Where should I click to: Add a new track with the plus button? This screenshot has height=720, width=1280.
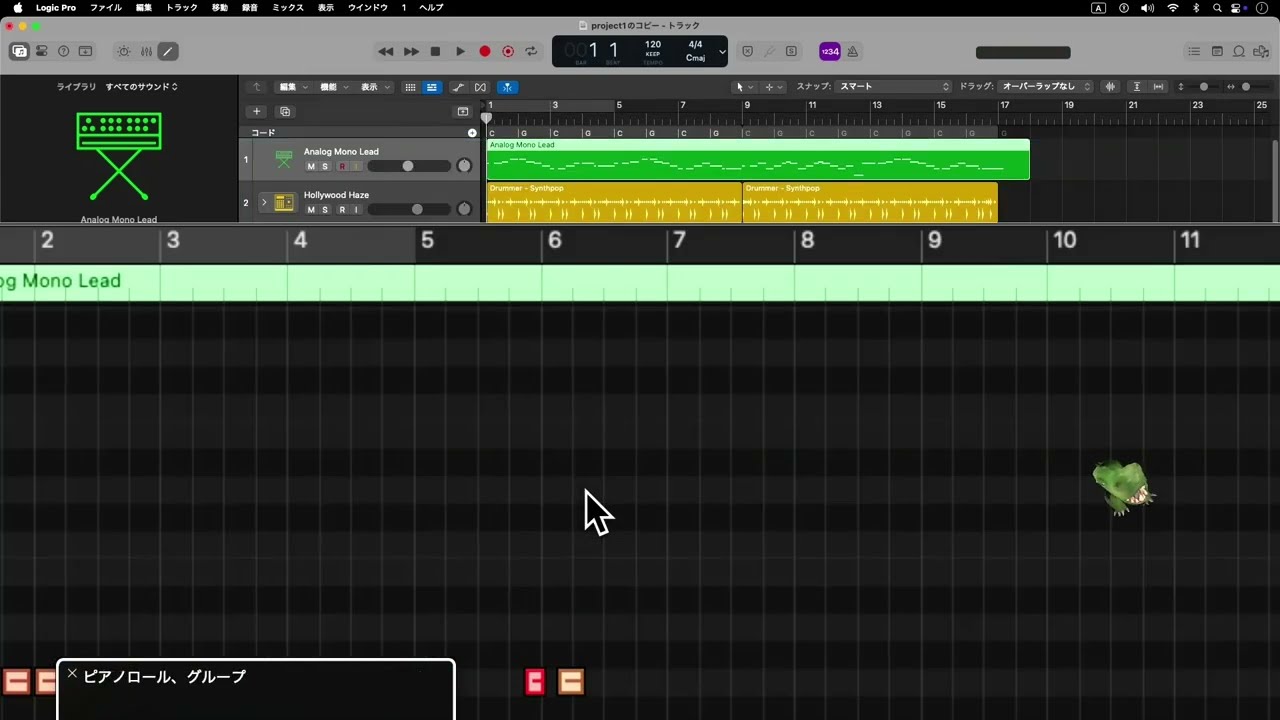tap(256, 112)
